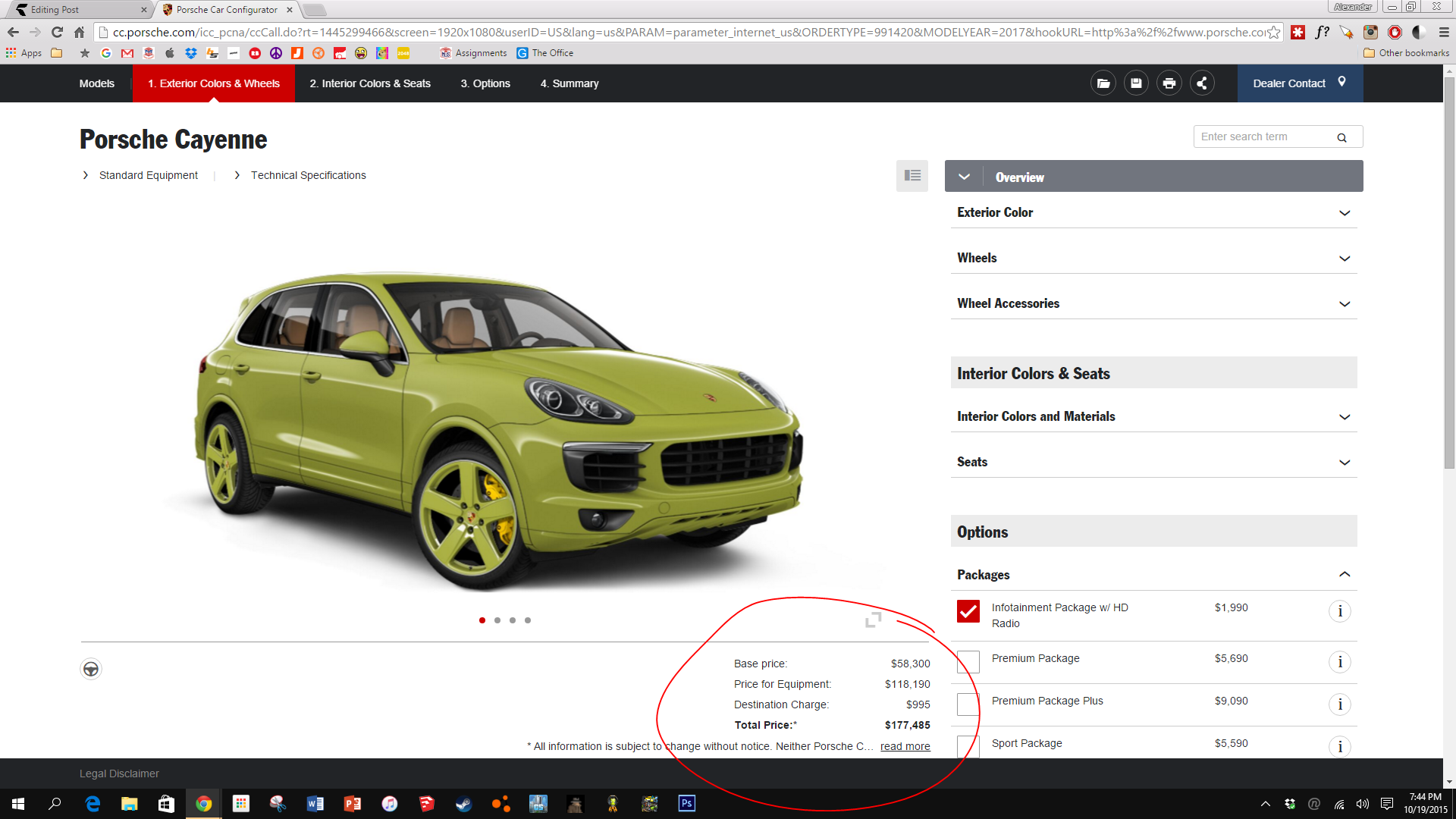Print the configuration using the printer icon

coord(1169,83)
